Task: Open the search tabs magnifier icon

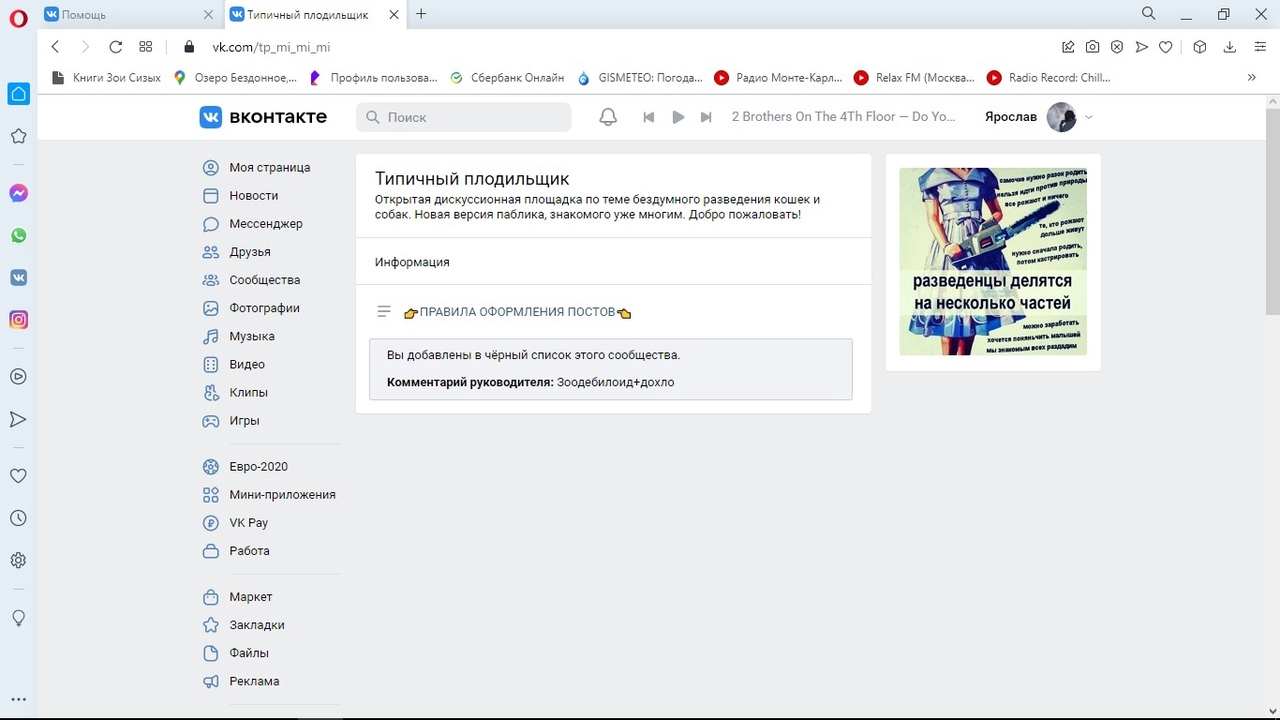Action: point(1149,14)
